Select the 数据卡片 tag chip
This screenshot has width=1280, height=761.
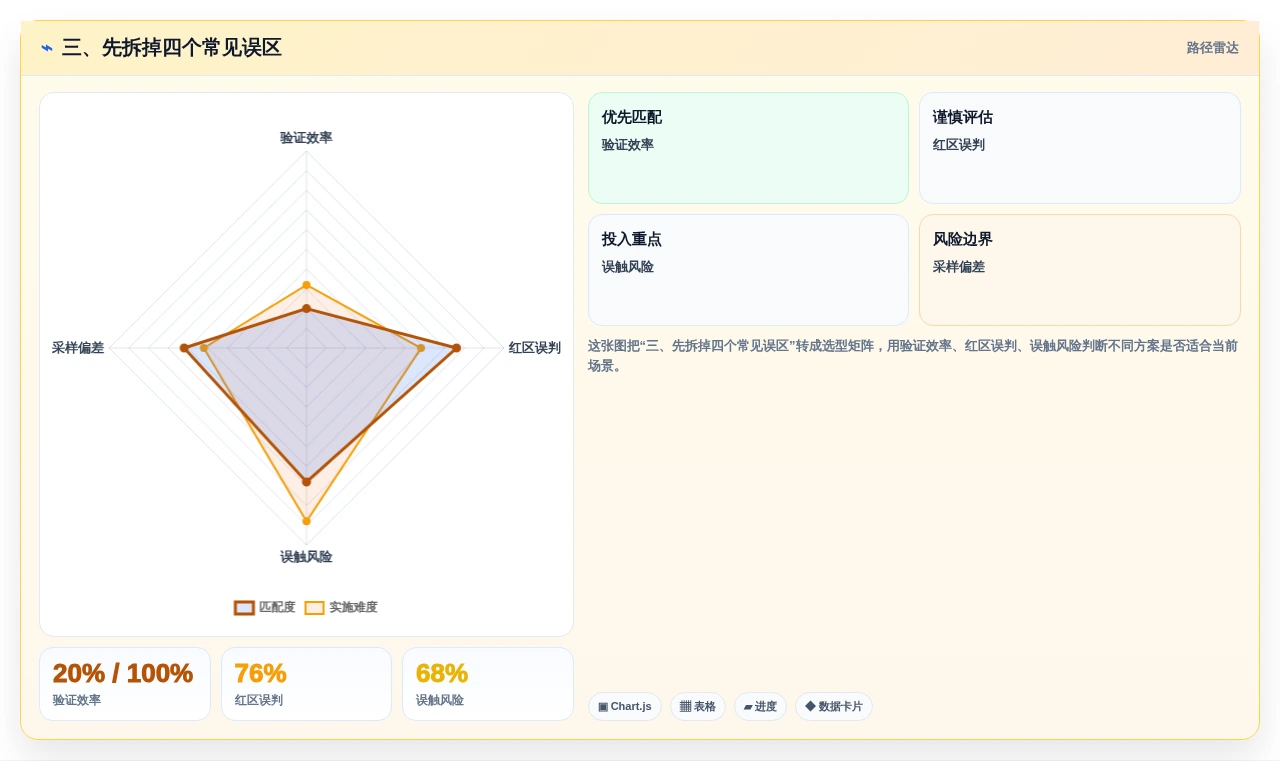(x=834, y=706)
